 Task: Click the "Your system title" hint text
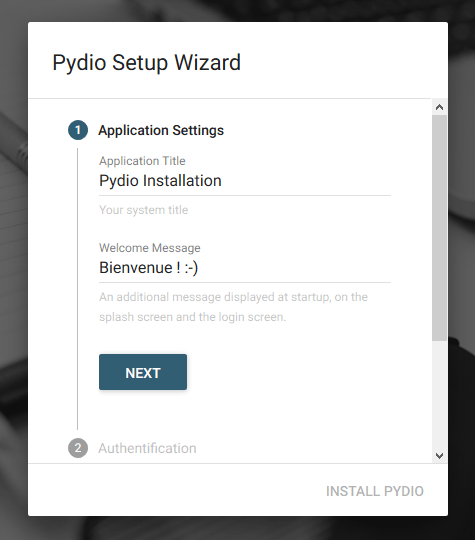coord(144,210)
